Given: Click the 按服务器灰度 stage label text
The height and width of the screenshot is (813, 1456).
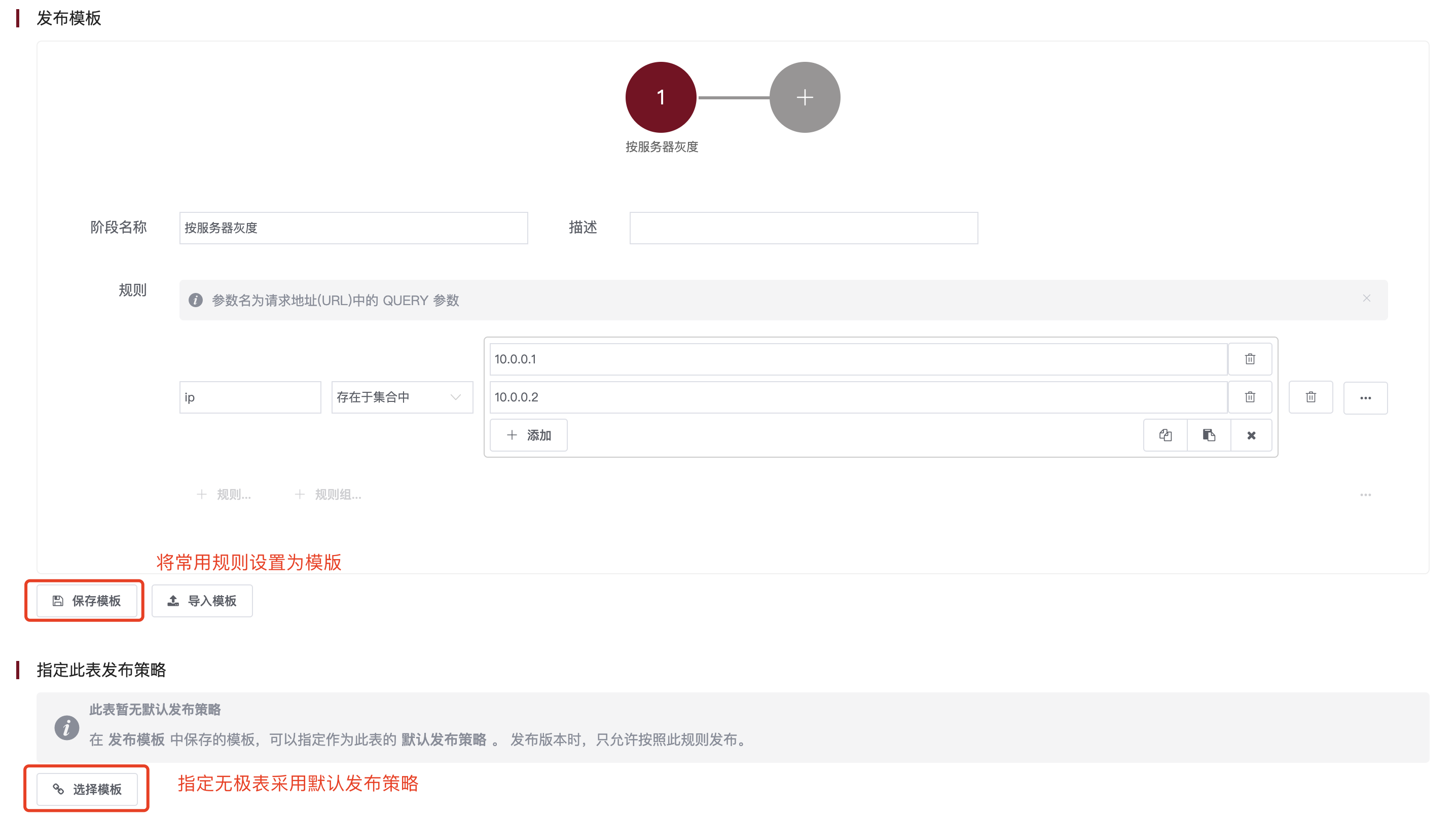Looking at the screenshot, I should (x=661, y=147).
